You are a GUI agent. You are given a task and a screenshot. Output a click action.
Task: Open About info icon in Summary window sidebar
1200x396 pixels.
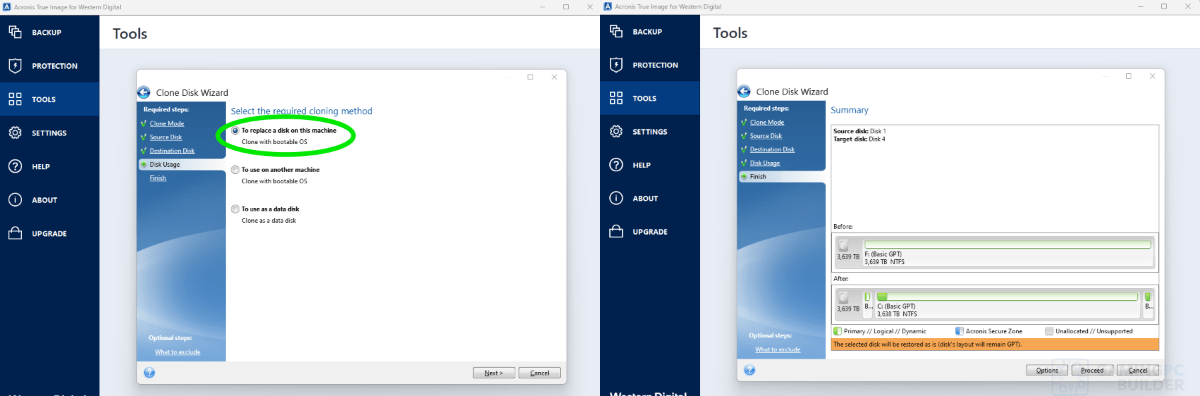615,198
